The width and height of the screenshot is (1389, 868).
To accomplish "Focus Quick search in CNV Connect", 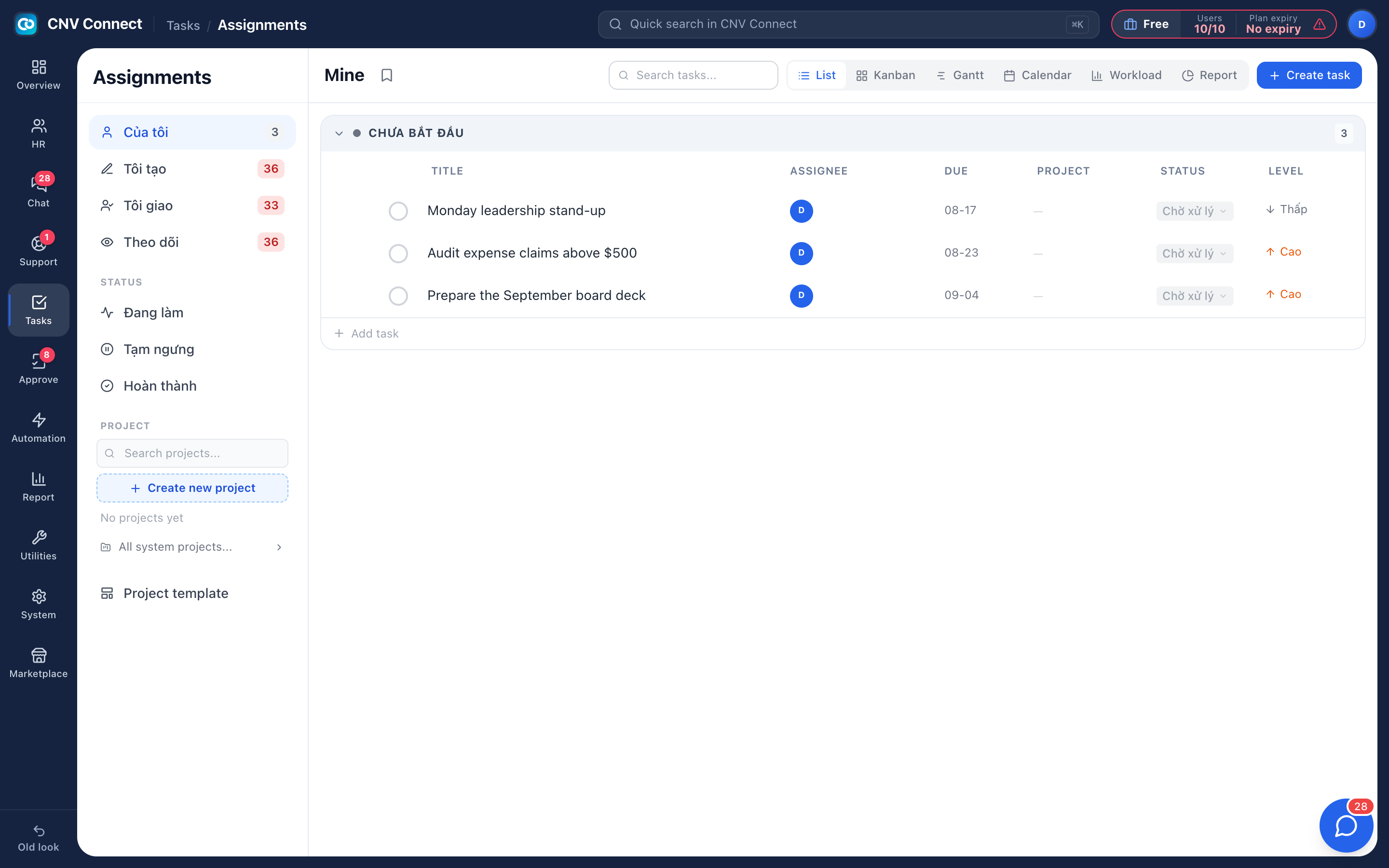I will coord(848,24).
